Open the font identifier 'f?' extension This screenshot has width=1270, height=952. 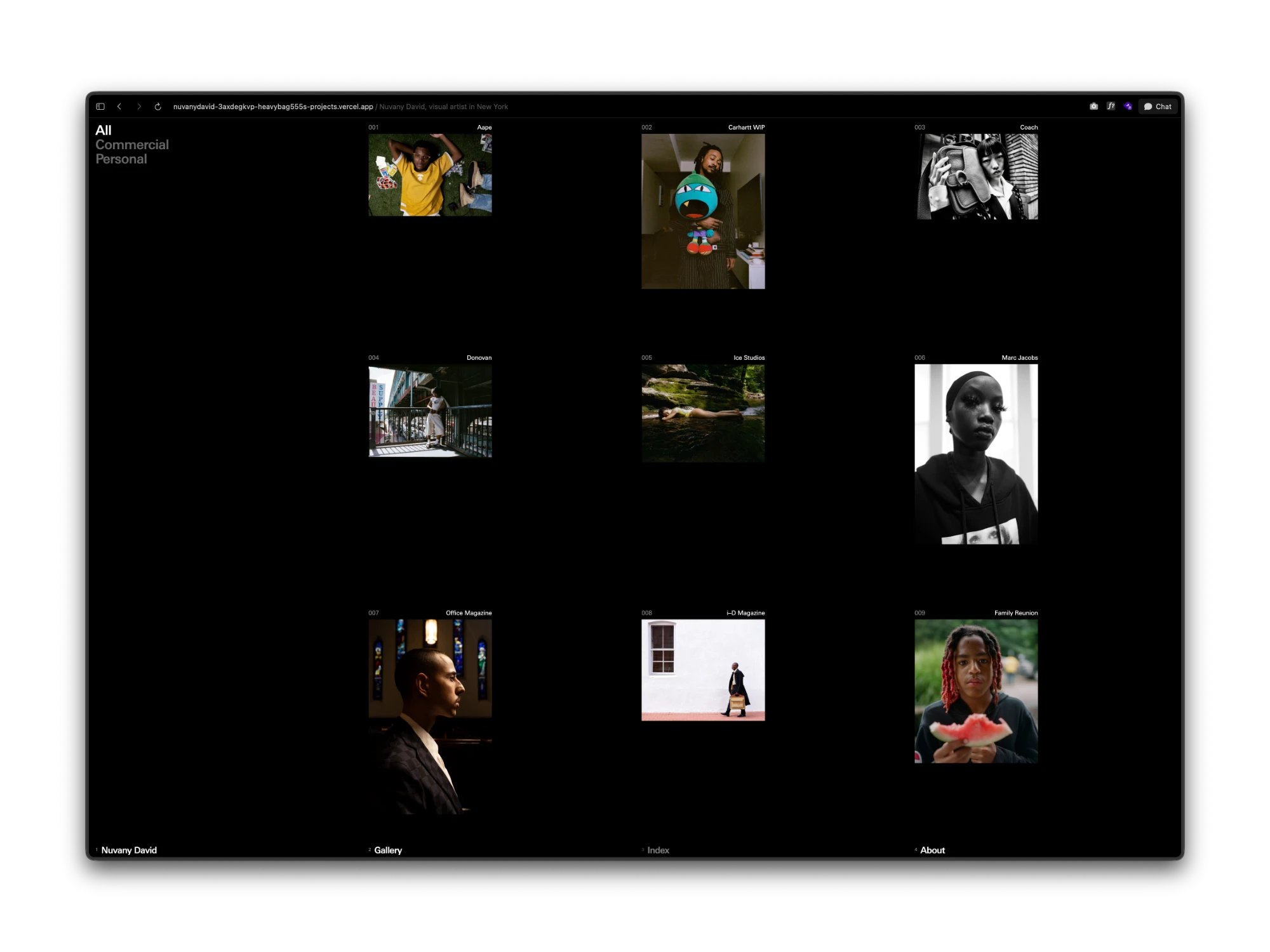pyautogui.click(x=1111, y=107)
